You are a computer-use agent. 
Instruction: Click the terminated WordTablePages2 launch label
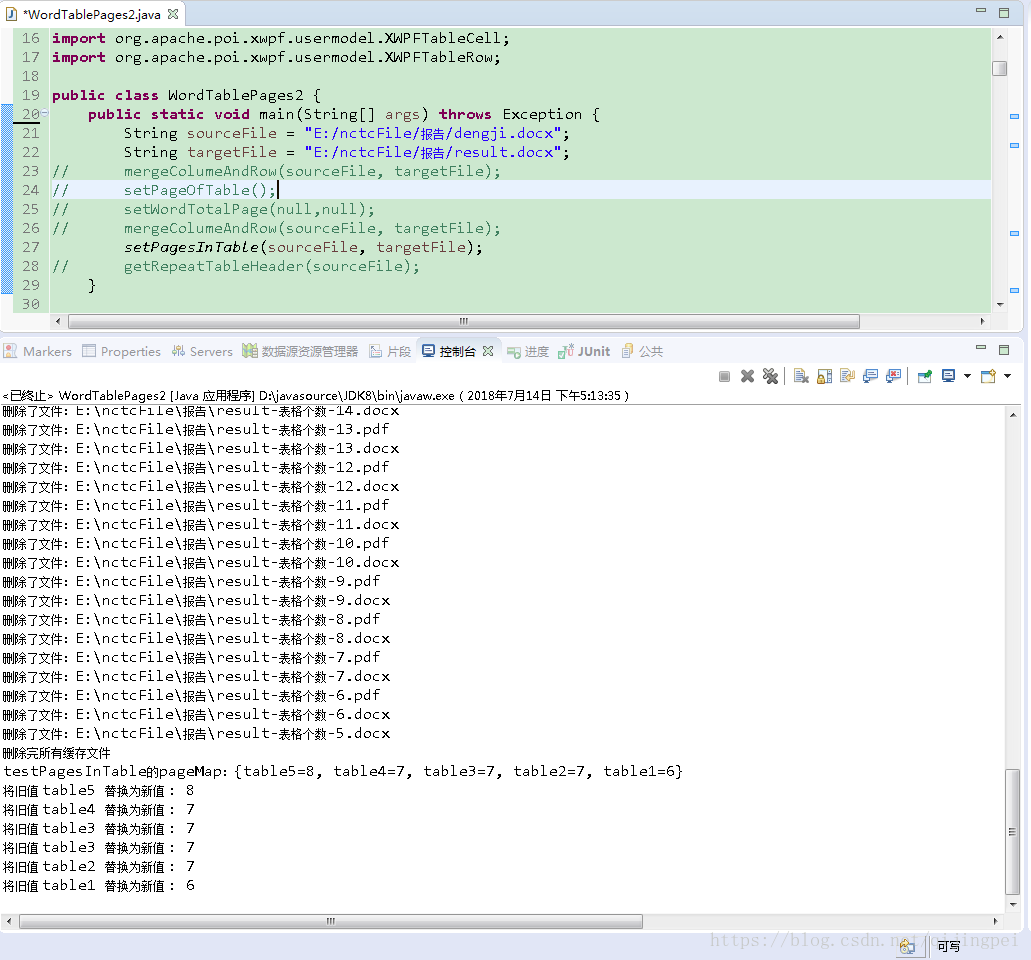tap(316, 396)
